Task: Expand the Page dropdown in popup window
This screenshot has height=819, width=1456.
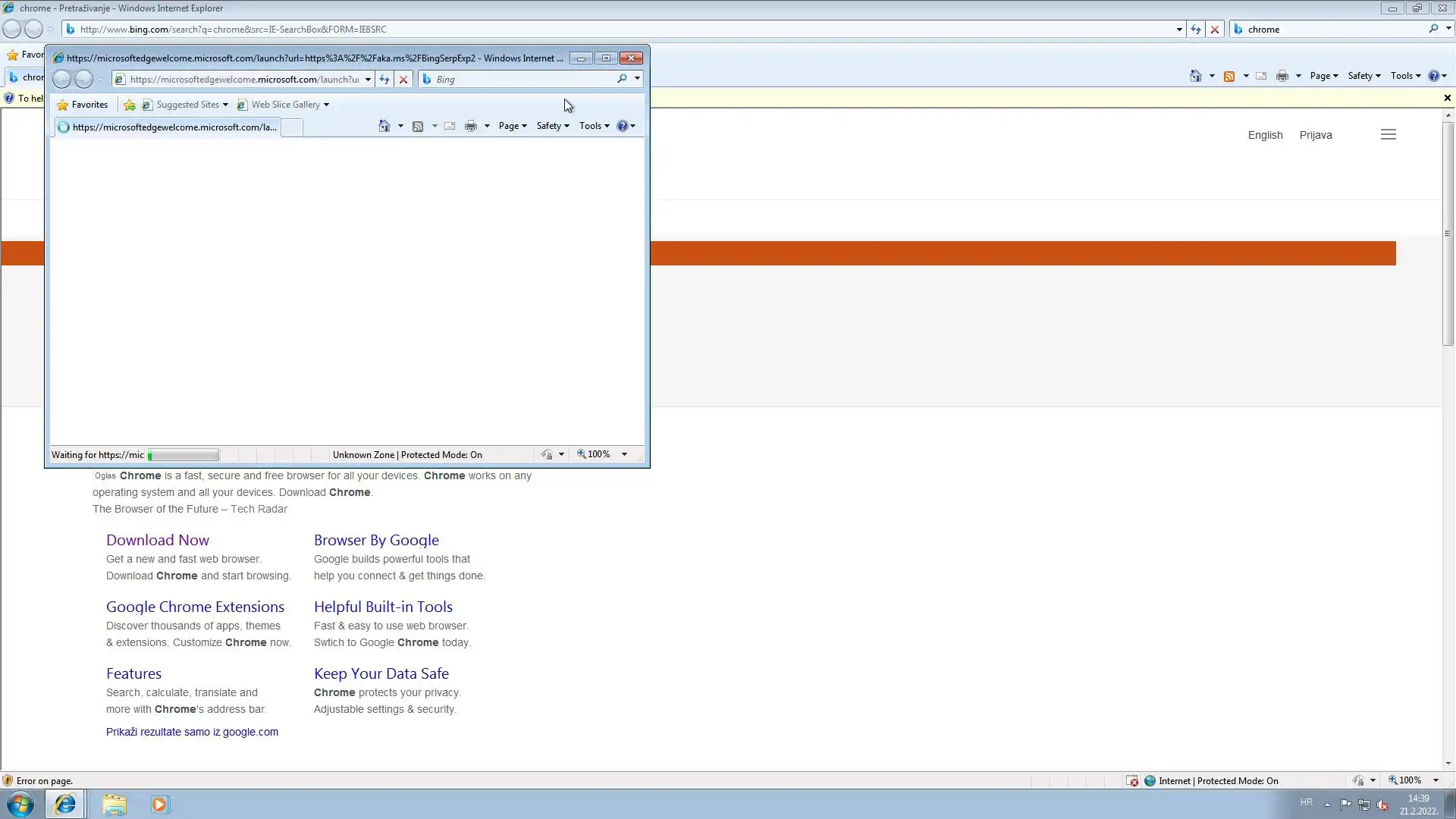Action: pos(513,127)
